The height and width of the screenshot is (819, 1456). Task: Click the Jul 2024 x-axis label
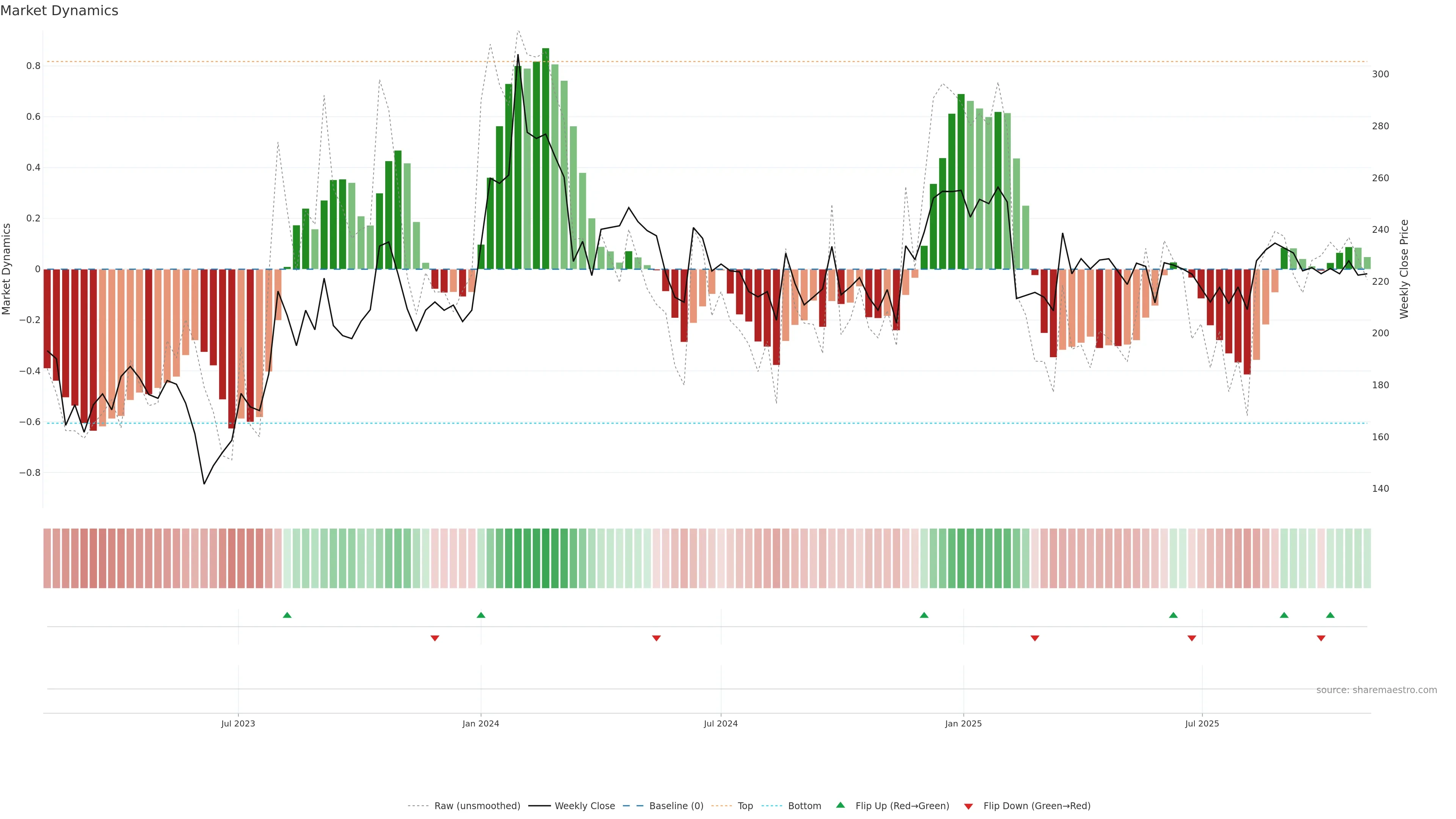tap(721, 723)
